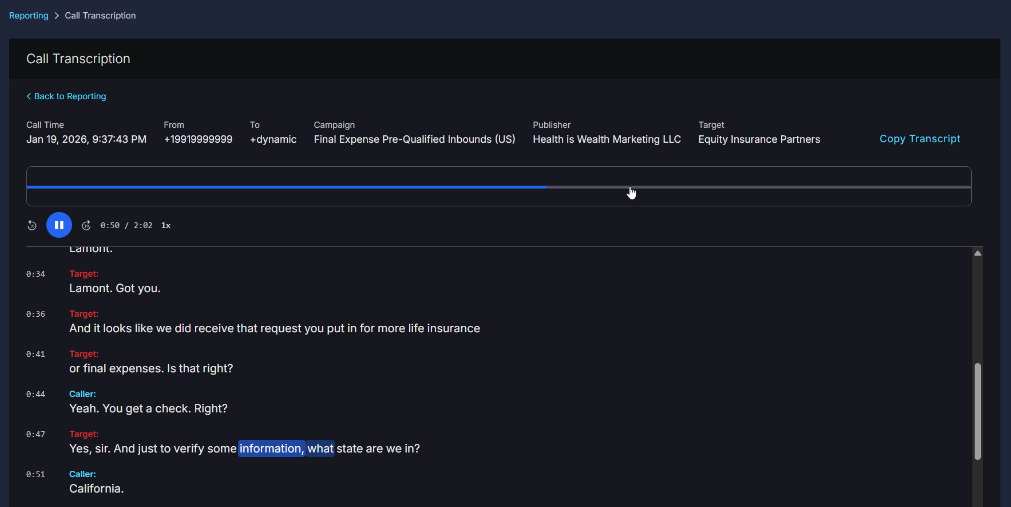Viewport: 1011px width, 507px height.
Task: Click the To value +dynamic
Action: click(273, 139)
